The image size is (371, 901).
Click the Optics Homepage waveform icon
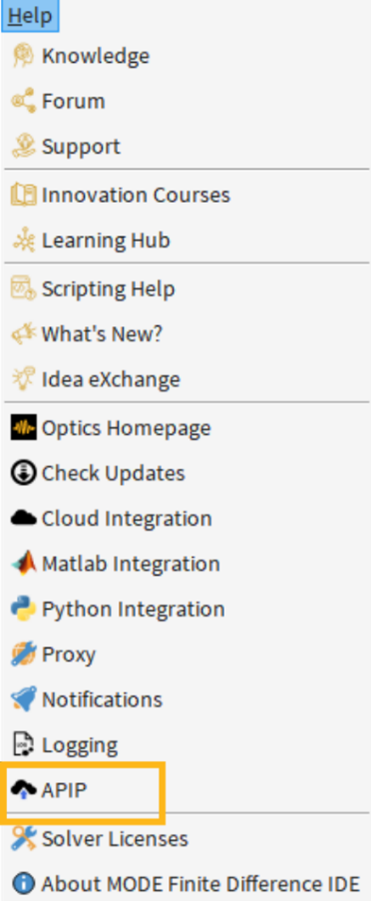pos(23,428)
